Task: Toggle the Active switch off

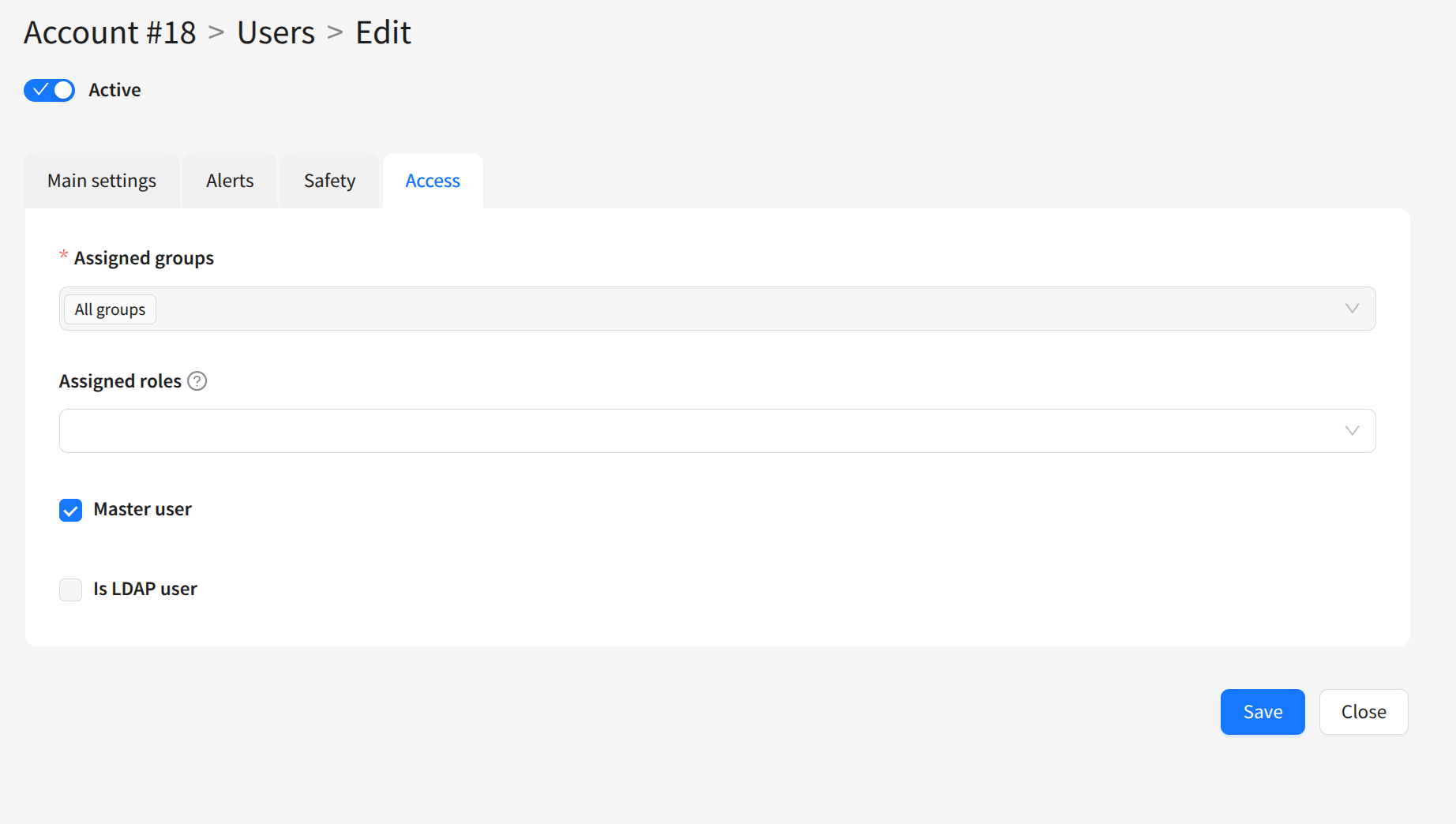Action: point(49,91)
